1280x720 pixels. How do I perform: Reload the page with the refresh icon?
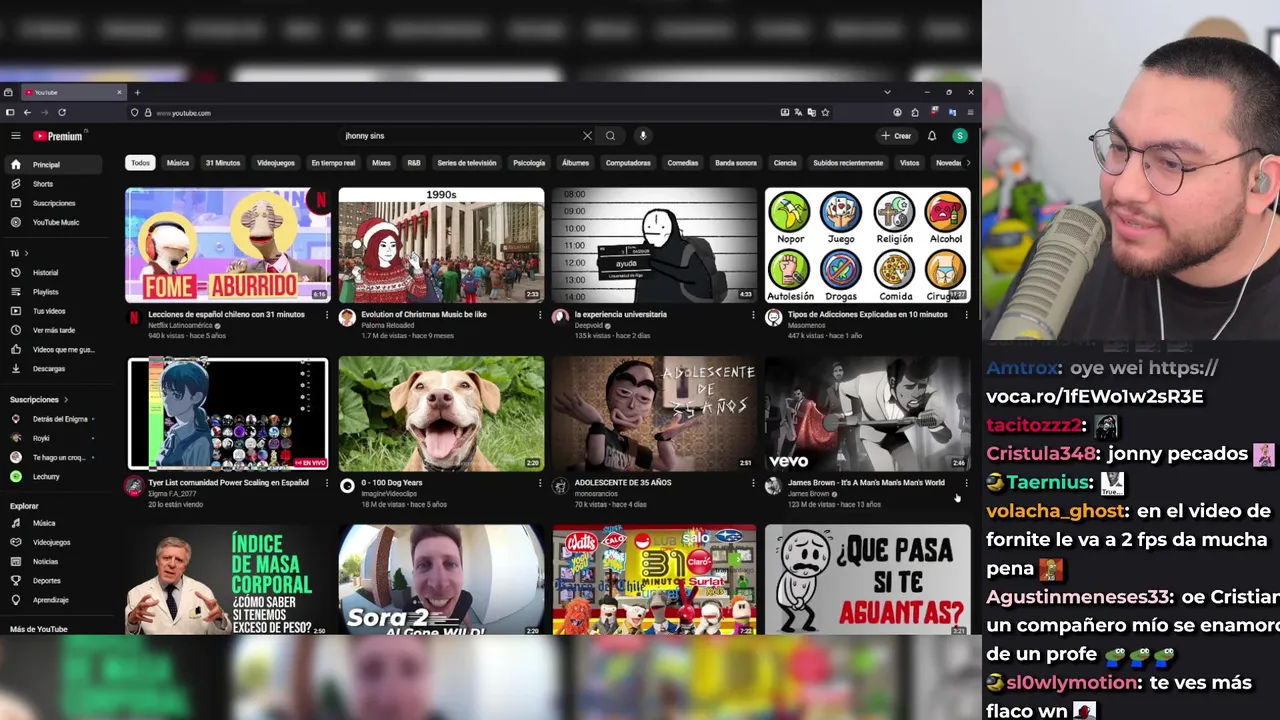point(62,113)
